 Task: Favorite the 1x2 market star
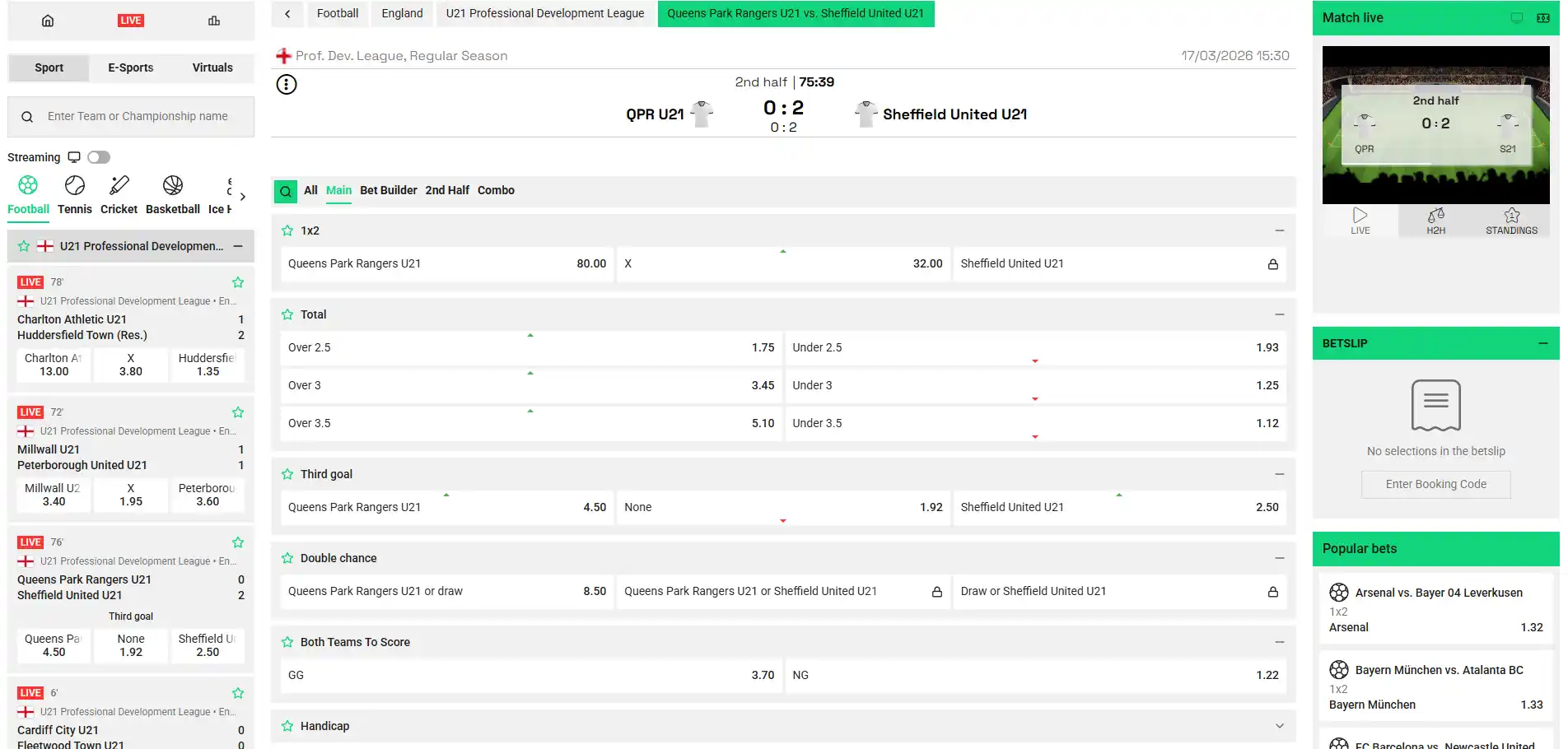[287, 230]
